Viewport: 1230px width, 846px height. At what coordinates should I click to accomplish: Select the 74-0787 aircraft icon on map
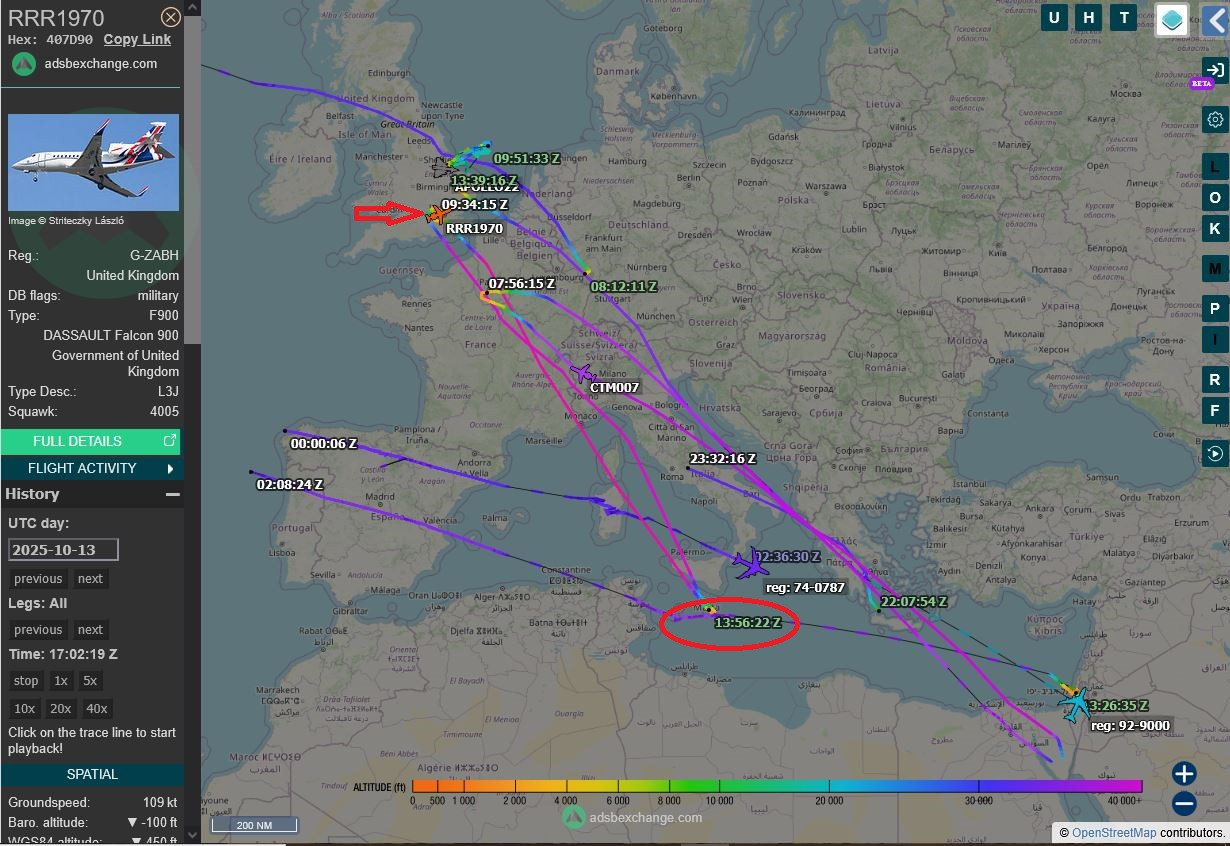748,563
